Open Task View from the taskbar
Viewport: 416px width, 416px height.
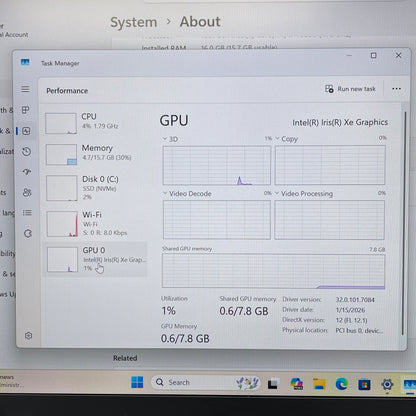[x=273, y=384]
